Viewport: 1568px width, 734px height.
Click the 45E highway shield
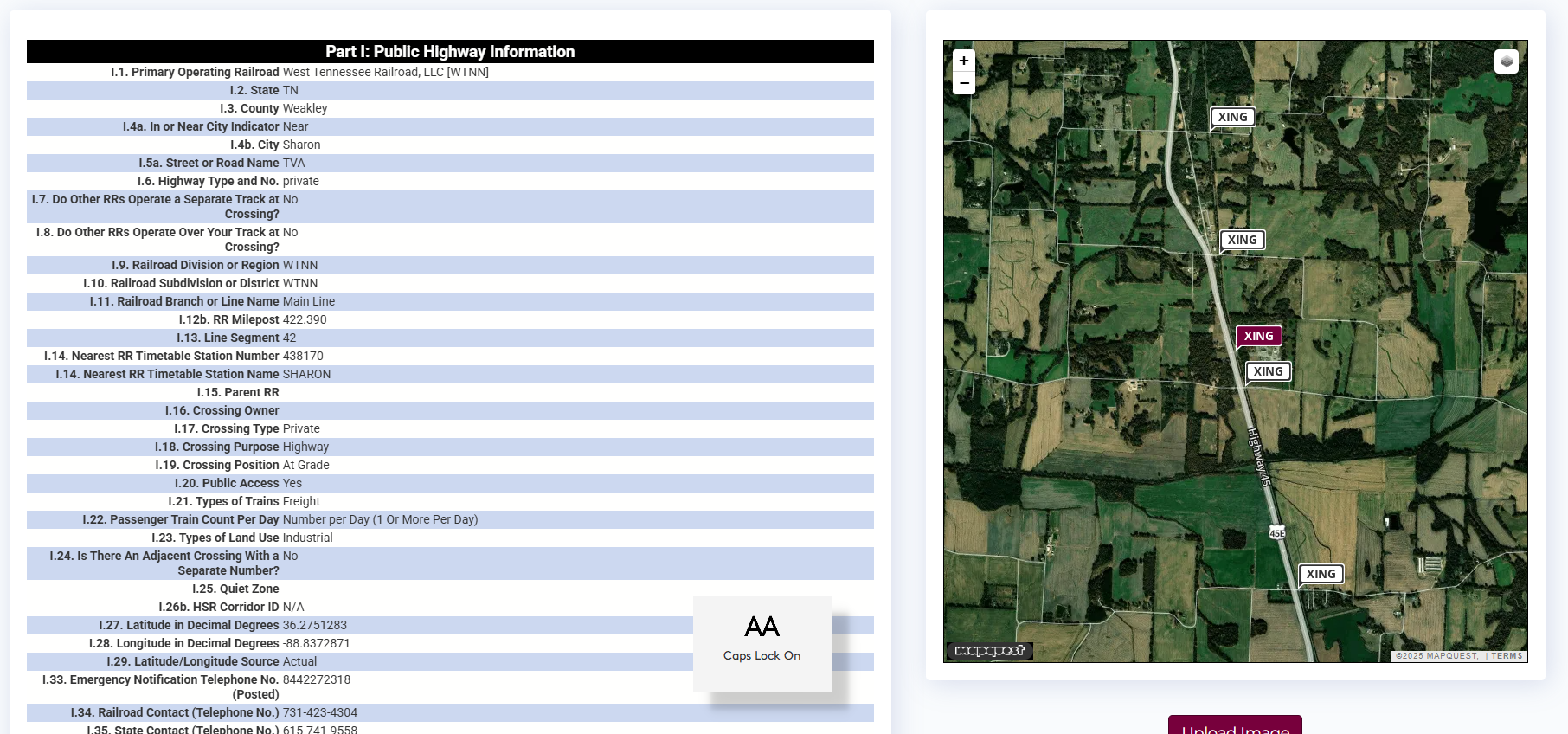[1277, 533]
